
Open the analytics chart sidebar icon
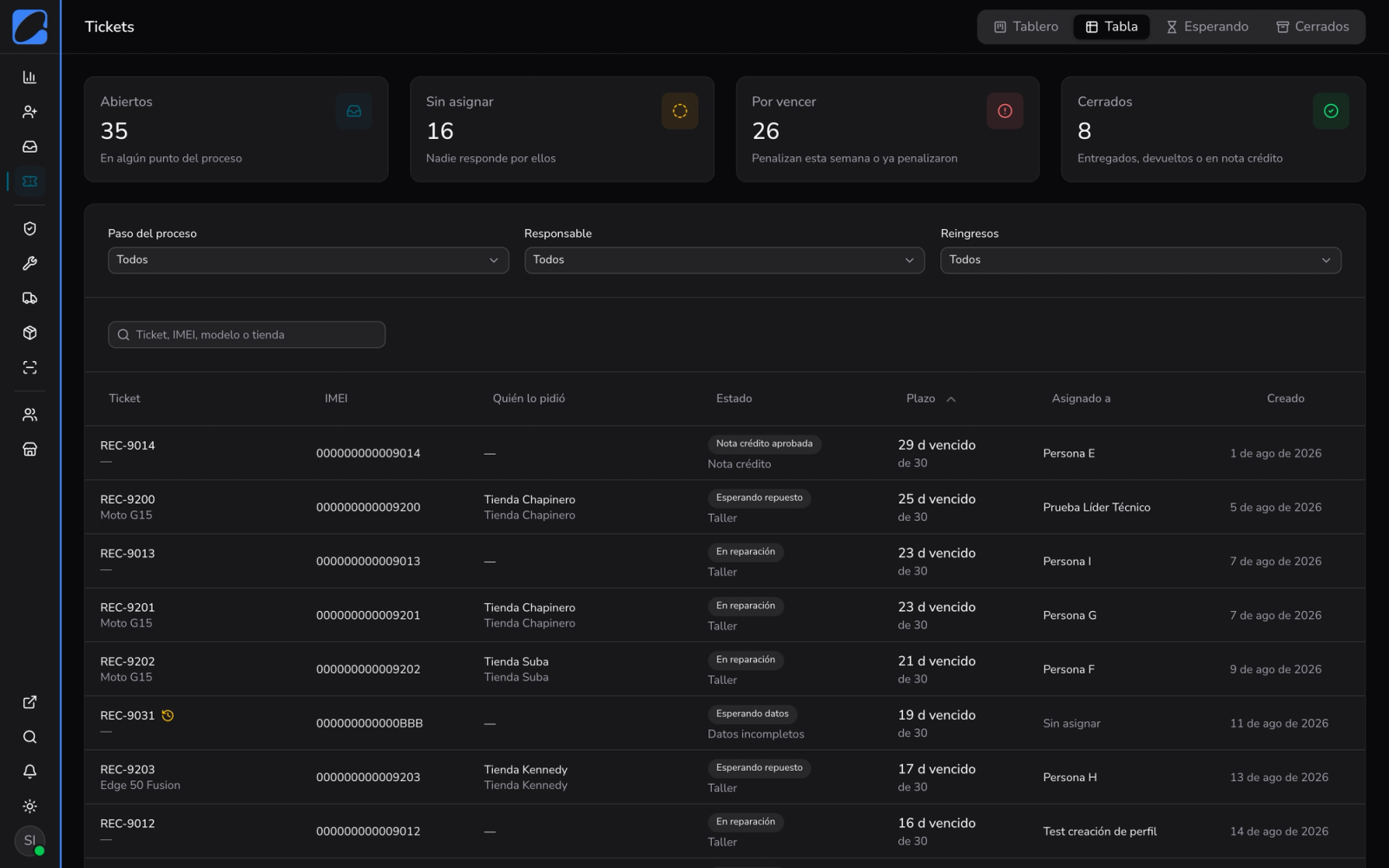pos(30,77)
